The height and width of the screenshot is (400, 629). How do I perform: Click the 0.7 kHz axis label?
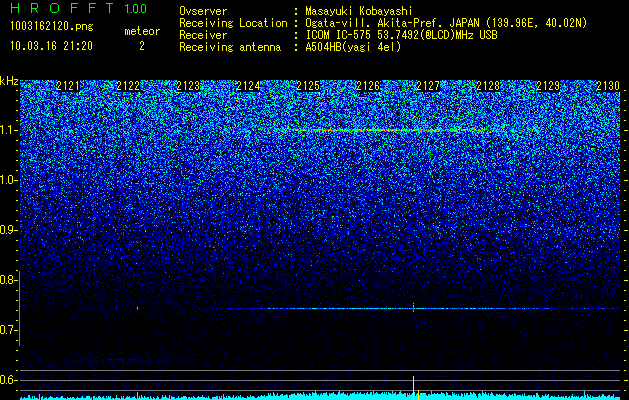[x=9, y=330]
